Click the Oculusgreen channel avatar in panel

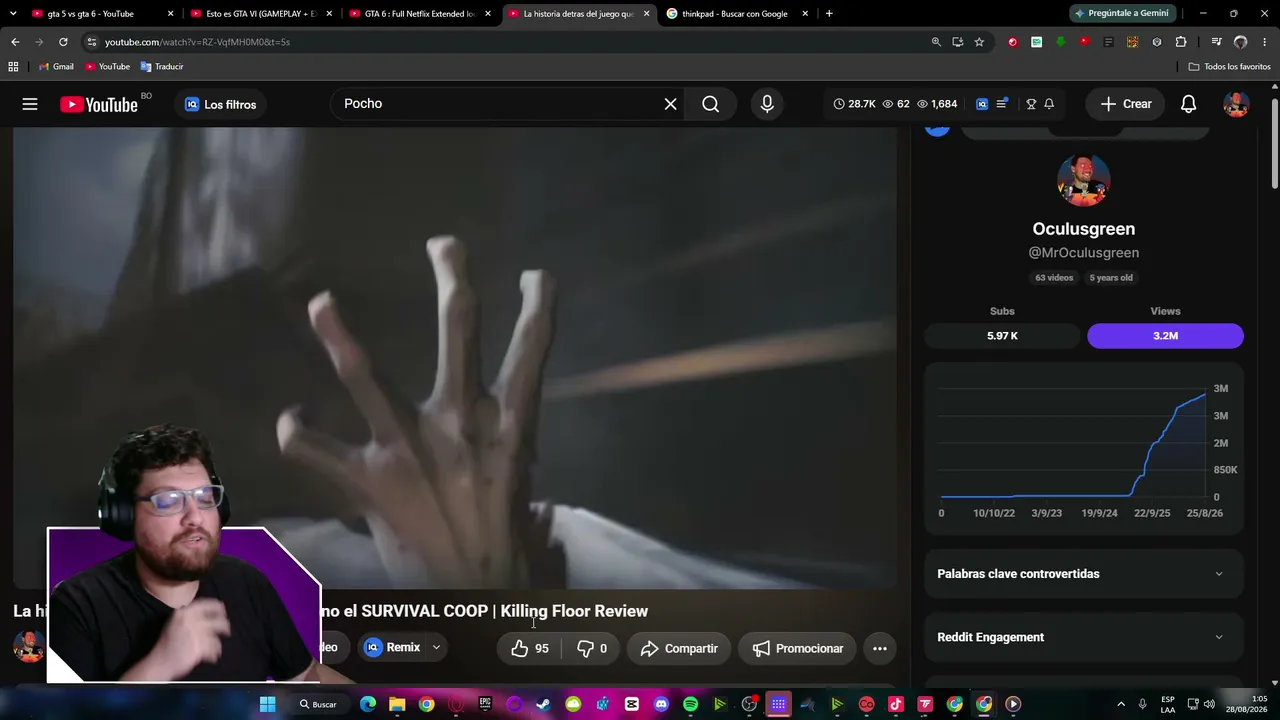coord(1084,180)
